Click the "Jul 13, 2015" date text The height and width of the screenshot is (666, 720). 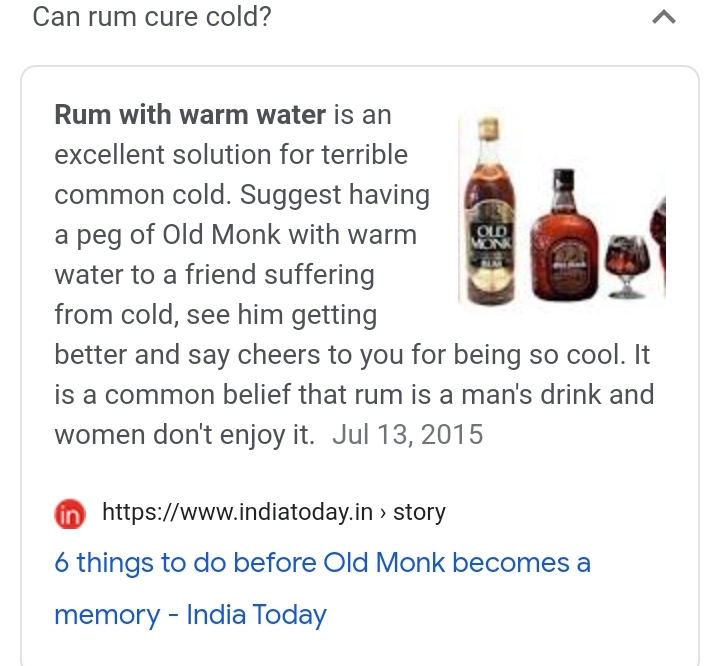point(408,435)
